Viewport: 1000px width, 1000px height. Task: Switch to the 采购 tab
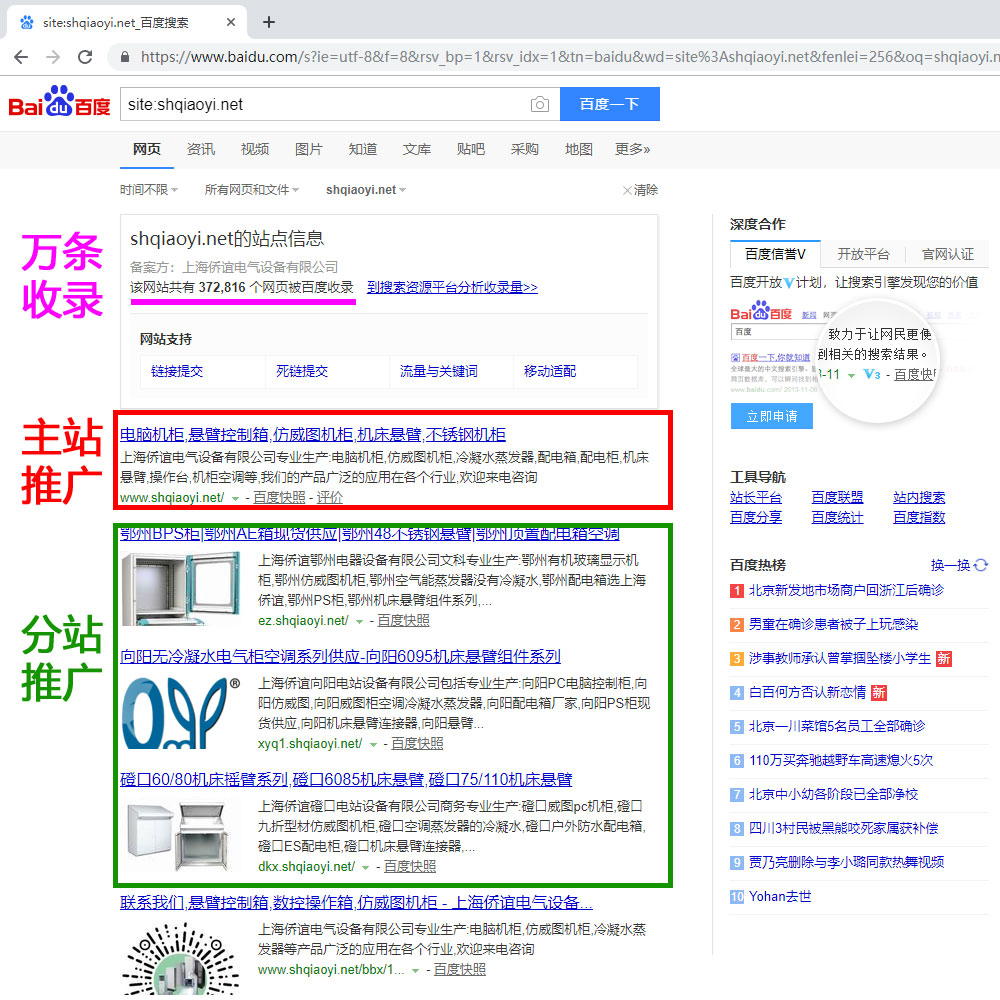click(x=525, y=149)
